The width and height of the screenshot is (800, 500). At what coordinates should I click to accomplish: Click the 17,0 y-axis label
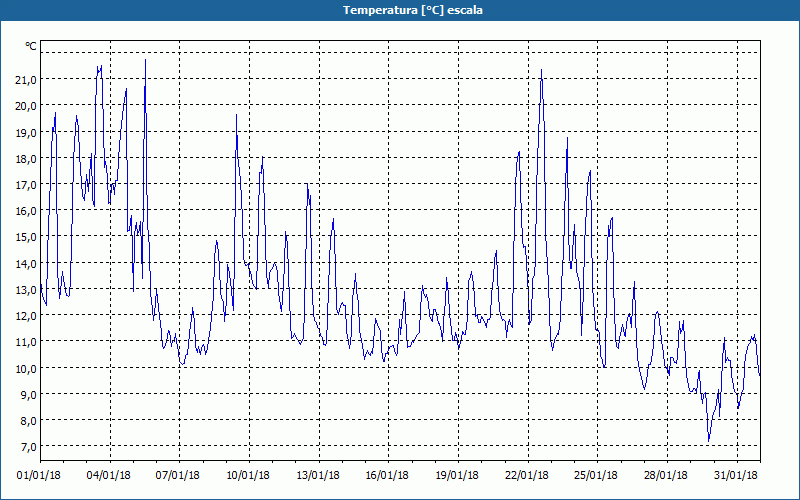click(27, 185)
